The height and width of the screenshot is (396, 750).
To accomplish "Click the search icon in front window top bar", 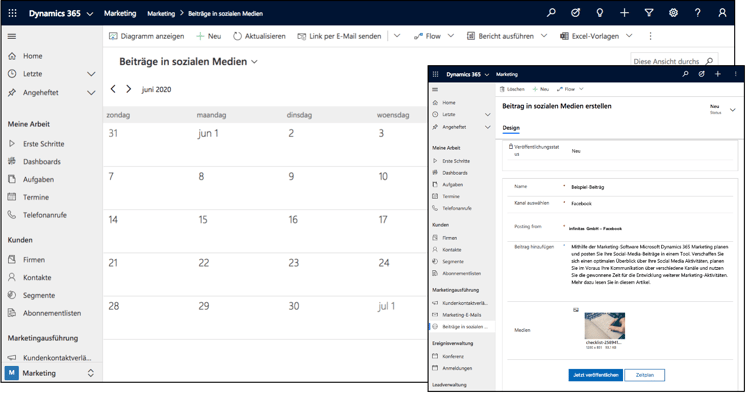I will [685, 74].
